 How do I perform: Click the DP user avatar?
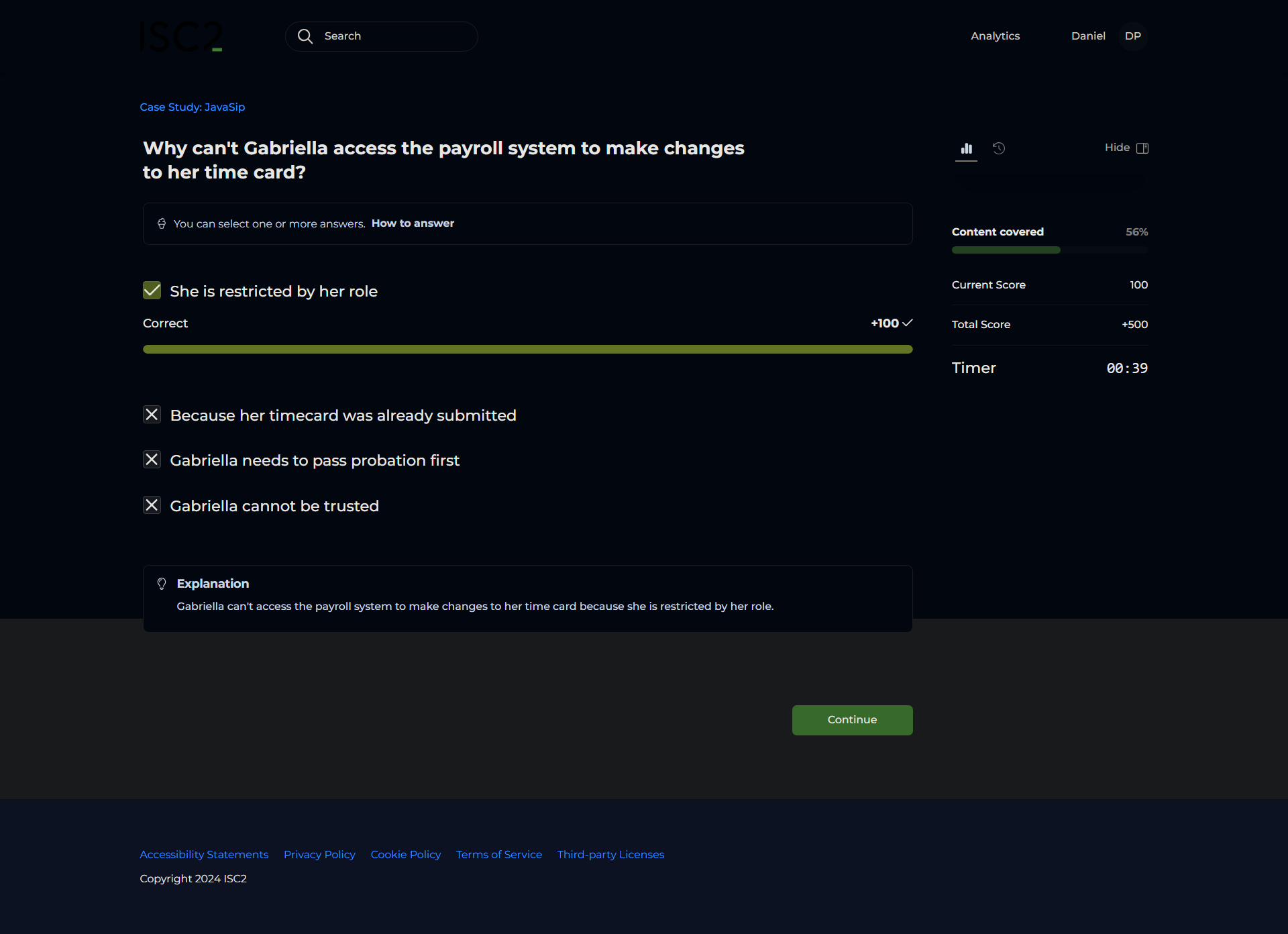tap(1132, 36)
